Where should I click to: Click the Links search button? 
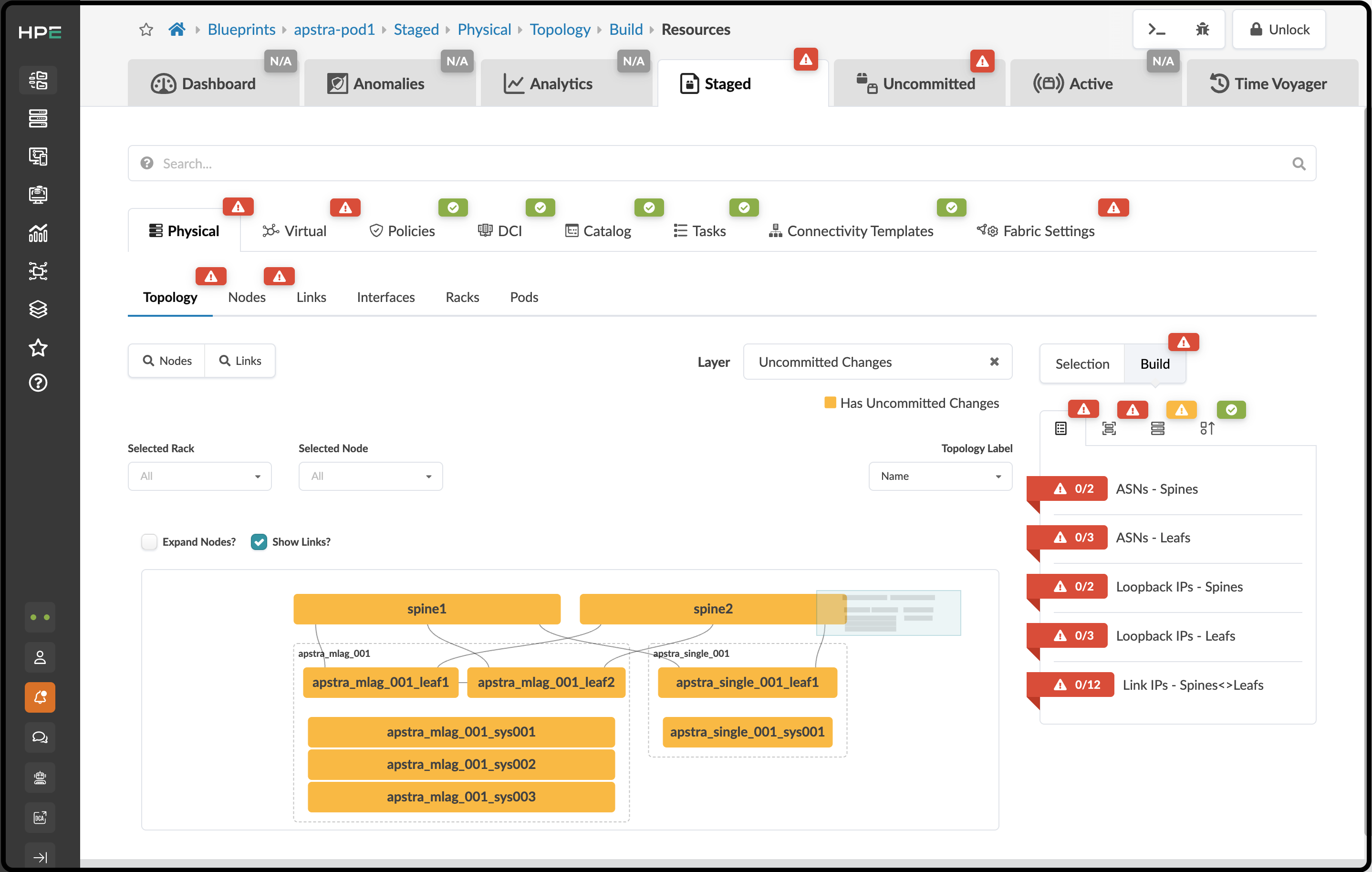click(x=240, y=361)
